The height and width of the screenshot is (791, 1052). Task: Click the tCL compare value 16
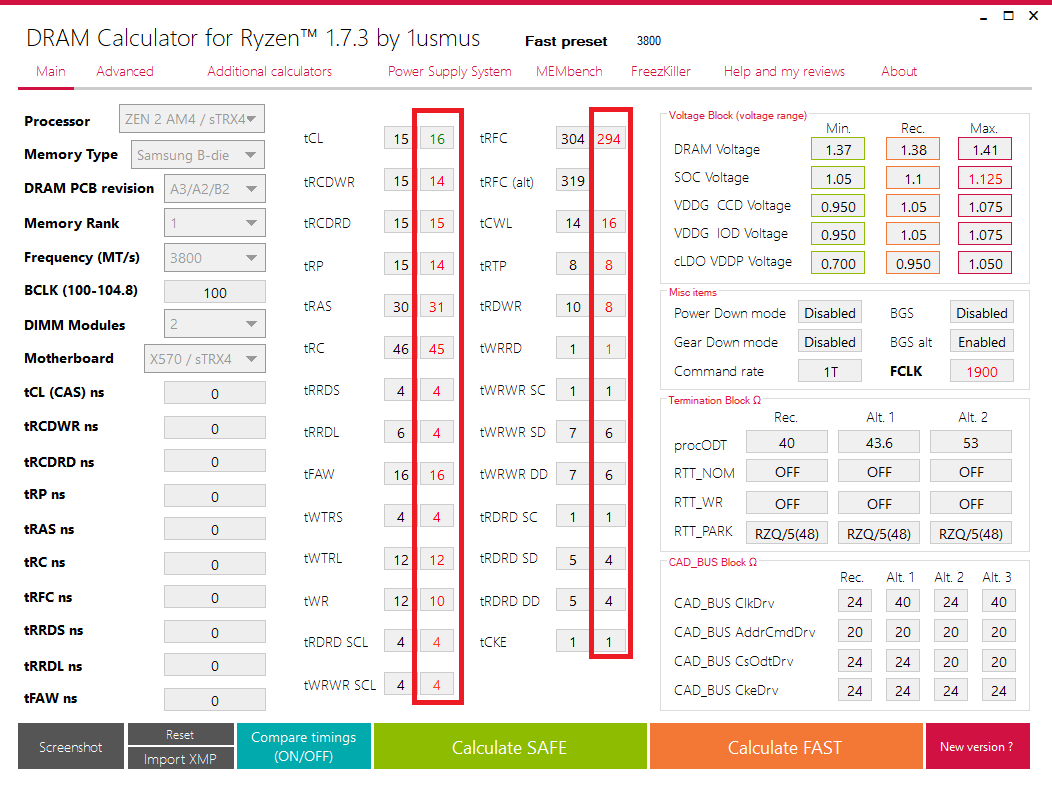point(437,138)
